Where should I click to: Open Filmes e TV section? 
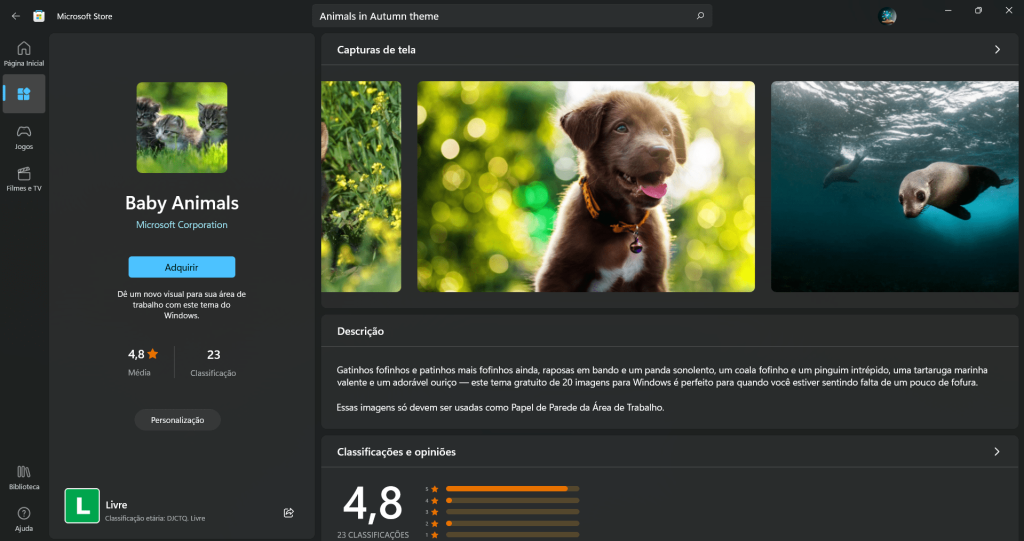pos(24,179)
